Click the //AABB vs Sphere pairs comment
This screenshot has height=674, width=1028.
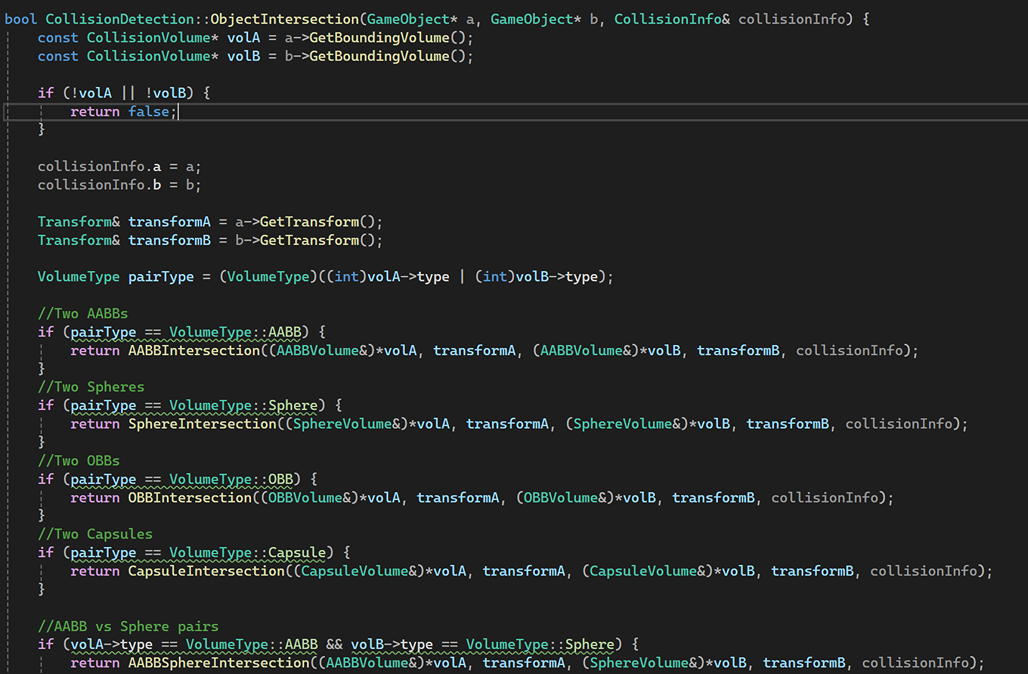127,626
